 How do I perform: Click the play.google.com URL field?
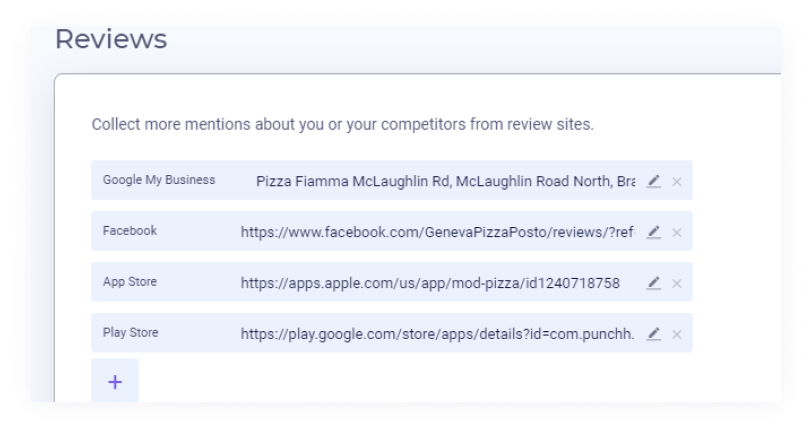coord(437,334)
